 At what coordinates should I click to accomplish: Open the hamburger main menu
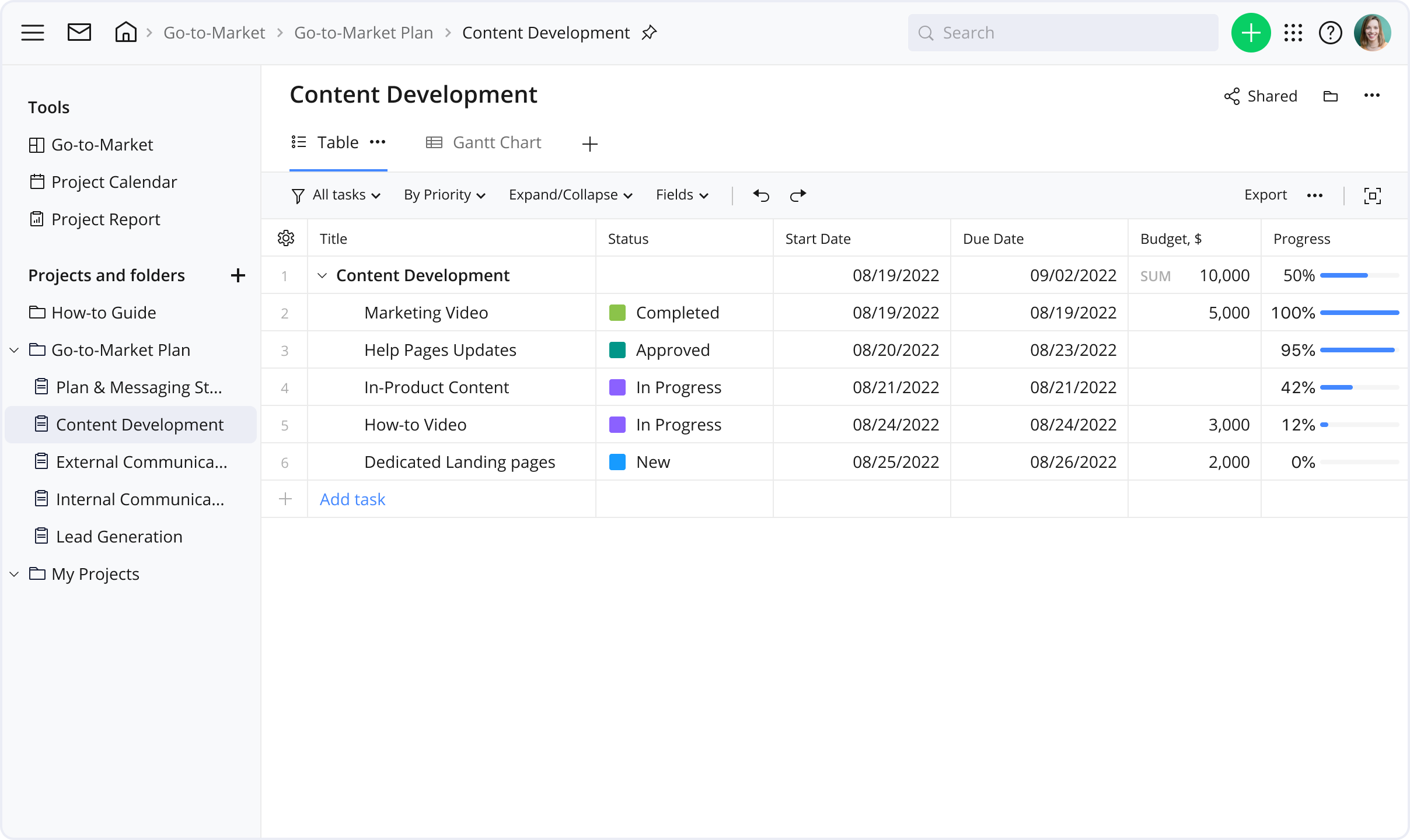(x=33, y=33)
